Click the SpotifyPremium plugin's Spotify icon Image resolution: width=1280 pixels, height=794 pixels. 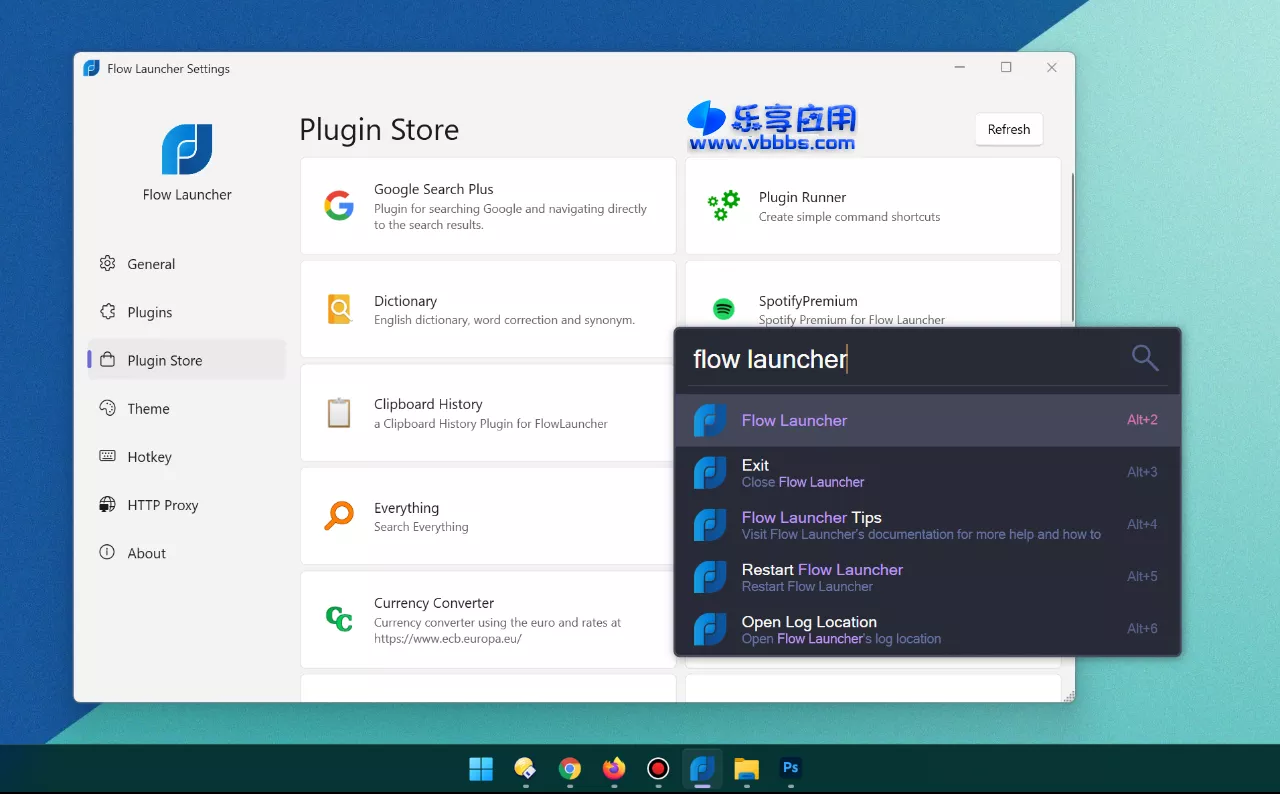tap(722, 309)
